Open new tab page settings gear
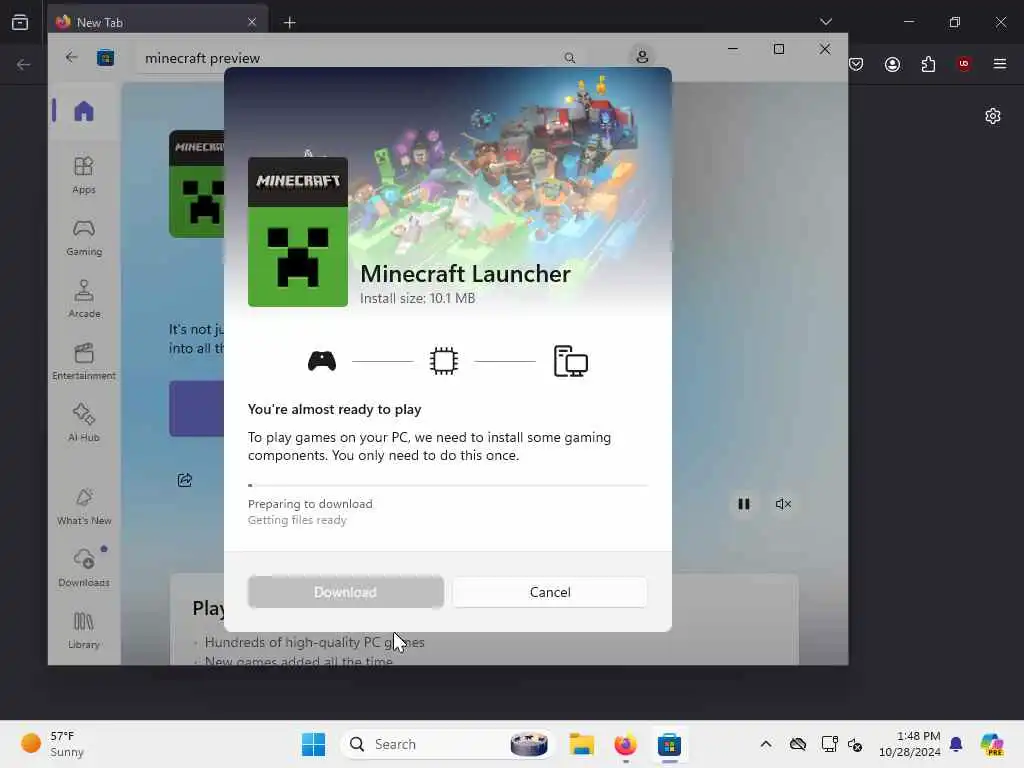1024x768 pixels. click(993, 116)
